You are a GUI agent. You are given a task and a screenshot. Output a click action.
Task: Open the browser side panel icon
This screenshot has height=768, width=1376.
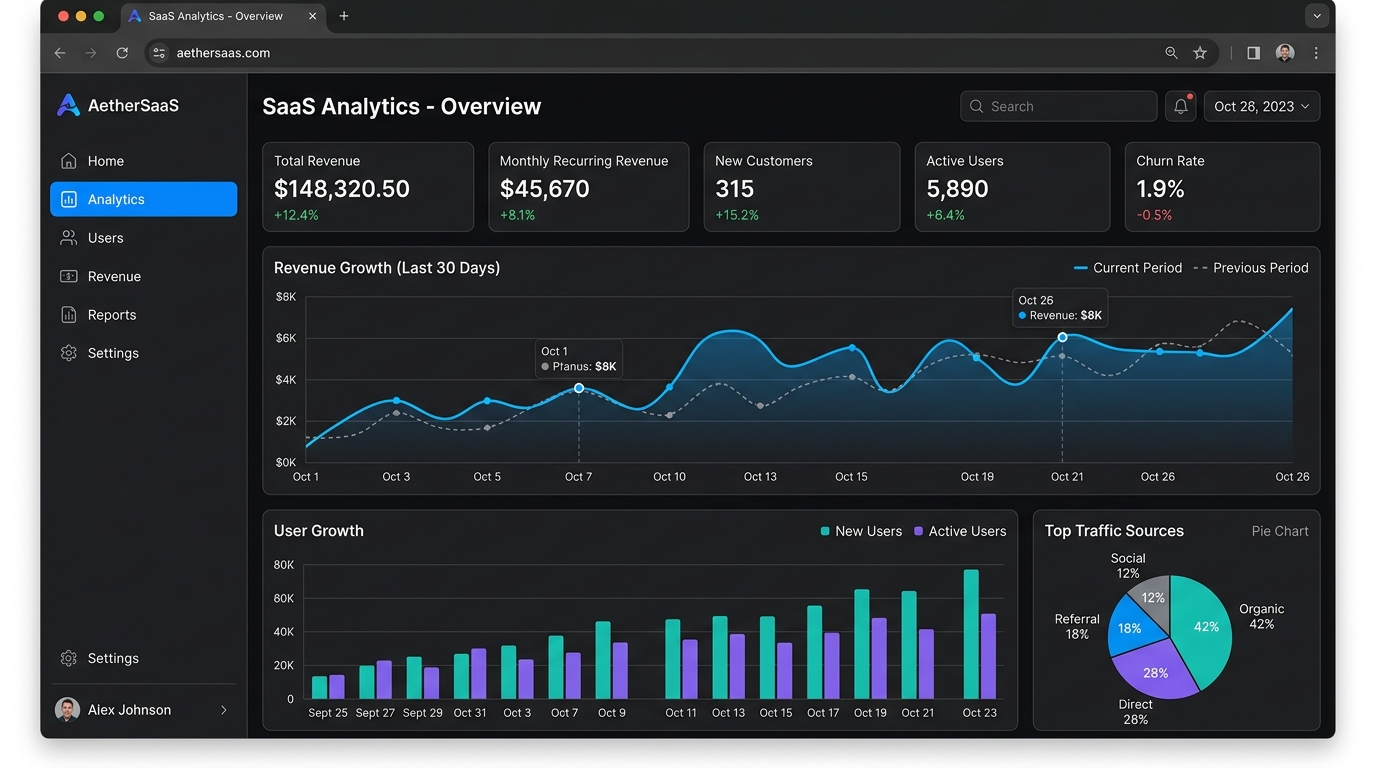1253,53
